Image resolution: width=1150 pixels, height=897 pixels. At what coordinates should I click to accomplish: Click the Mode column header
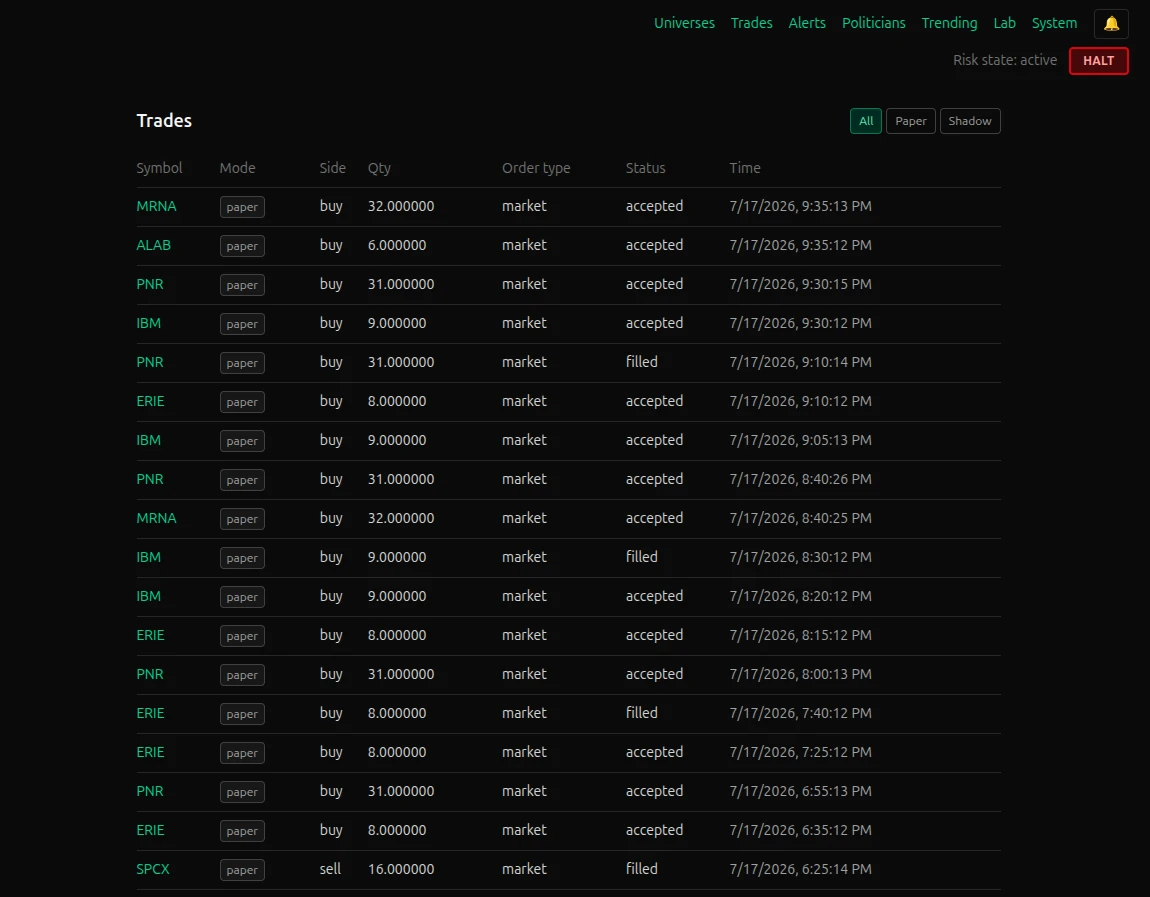[x=238, y=168]
